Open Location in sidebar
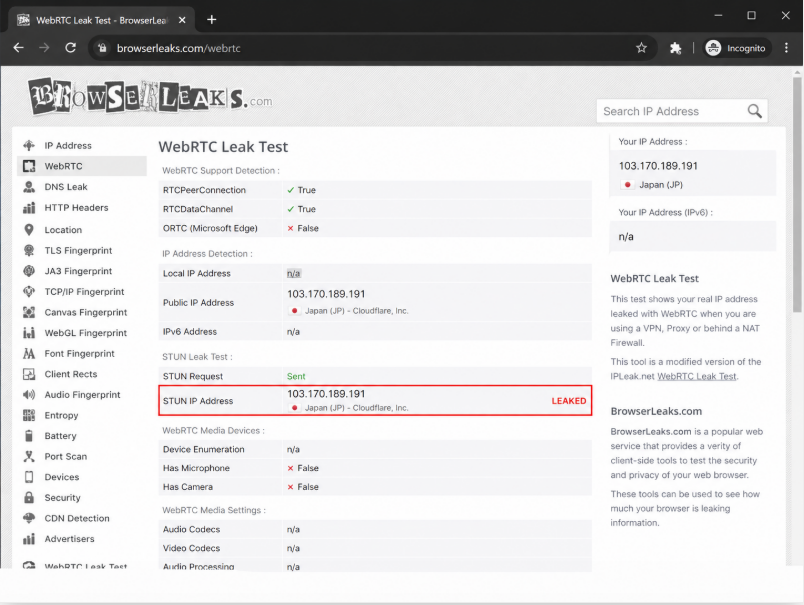 click(63, 230)
